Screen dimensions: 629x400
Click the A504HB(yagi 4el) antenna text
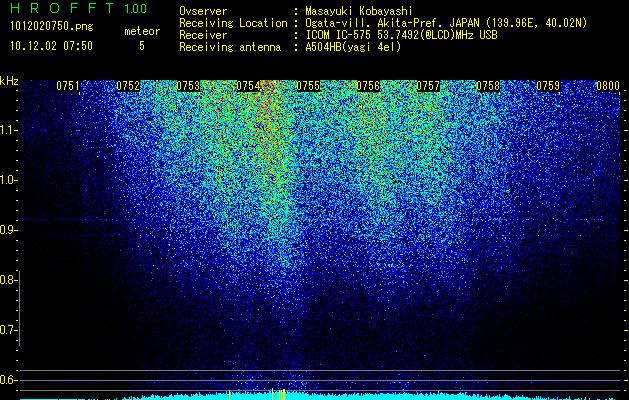[353, 47]
